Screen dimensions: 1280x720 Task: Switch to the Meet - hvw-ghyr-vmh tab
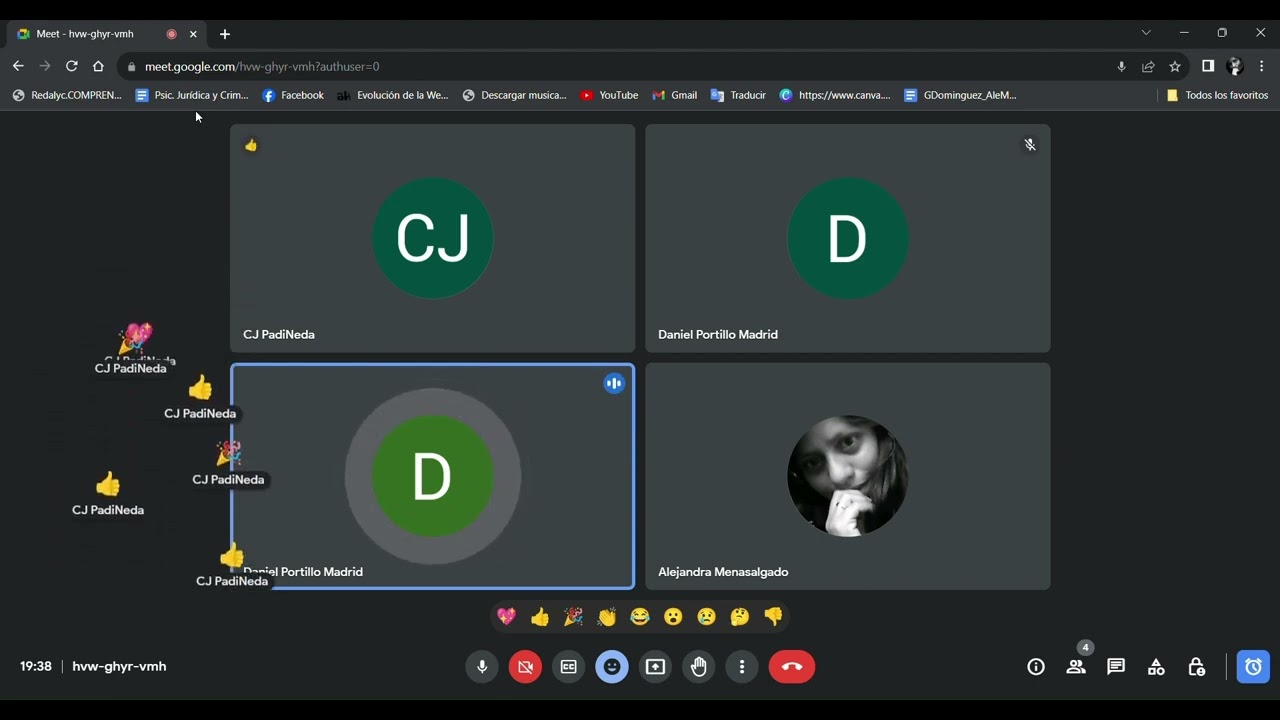(106, 34)
